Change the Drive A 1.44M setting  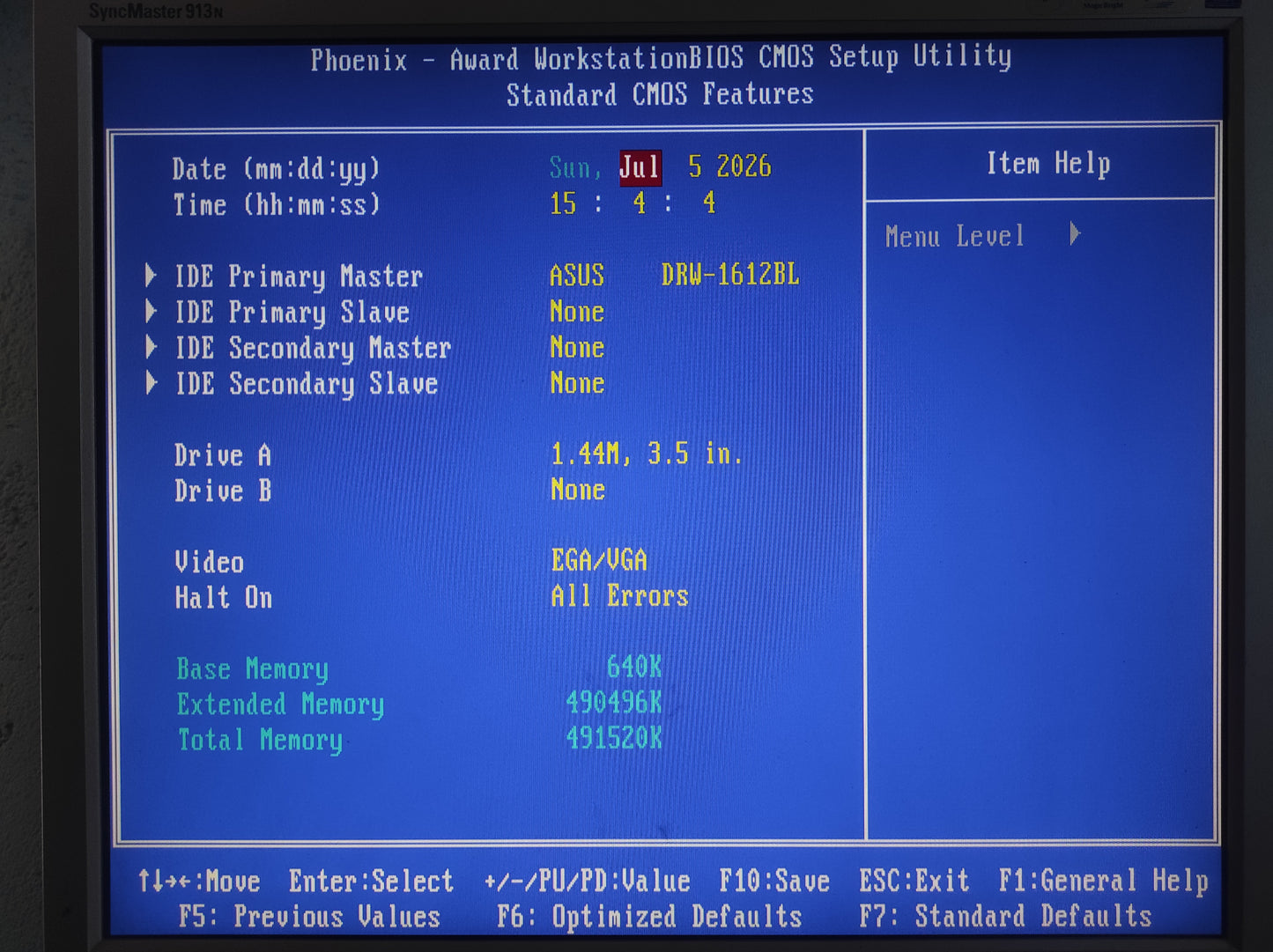pyautogui.click(x=647, y=454)
